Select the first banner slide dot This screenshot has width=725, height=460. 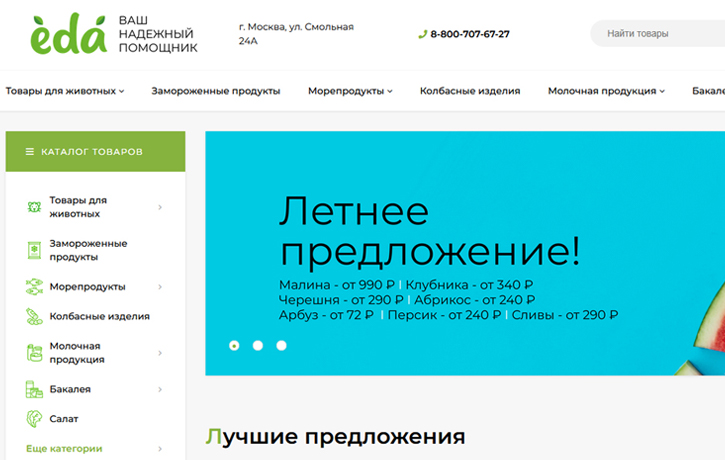point(234,345)
